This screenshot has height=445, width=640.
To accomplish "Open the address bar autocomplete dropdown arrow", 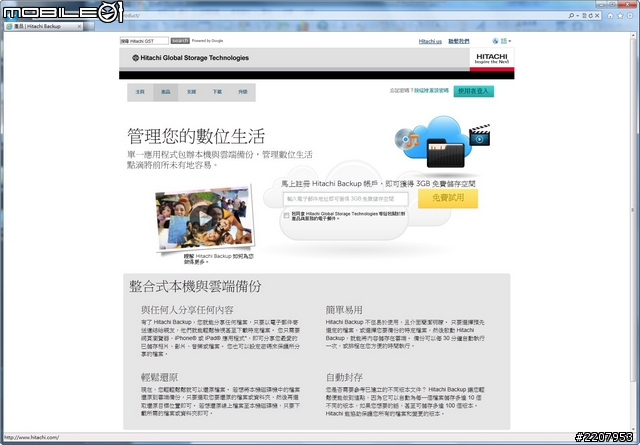I will pos(578,16).
